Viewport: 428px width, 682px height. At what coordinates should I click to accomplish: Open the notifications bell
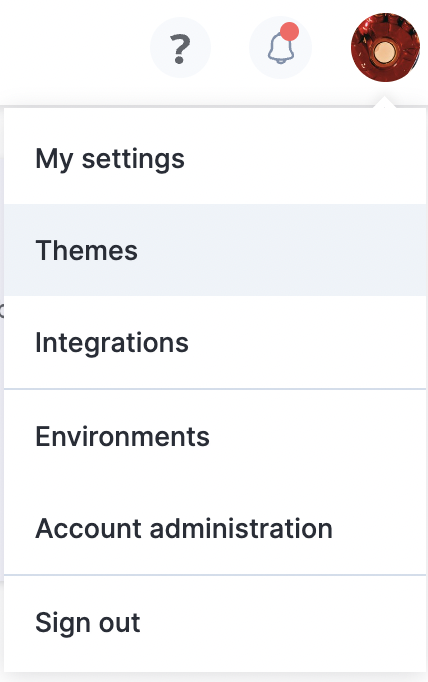pyautogui.click(x=281, y=48)
